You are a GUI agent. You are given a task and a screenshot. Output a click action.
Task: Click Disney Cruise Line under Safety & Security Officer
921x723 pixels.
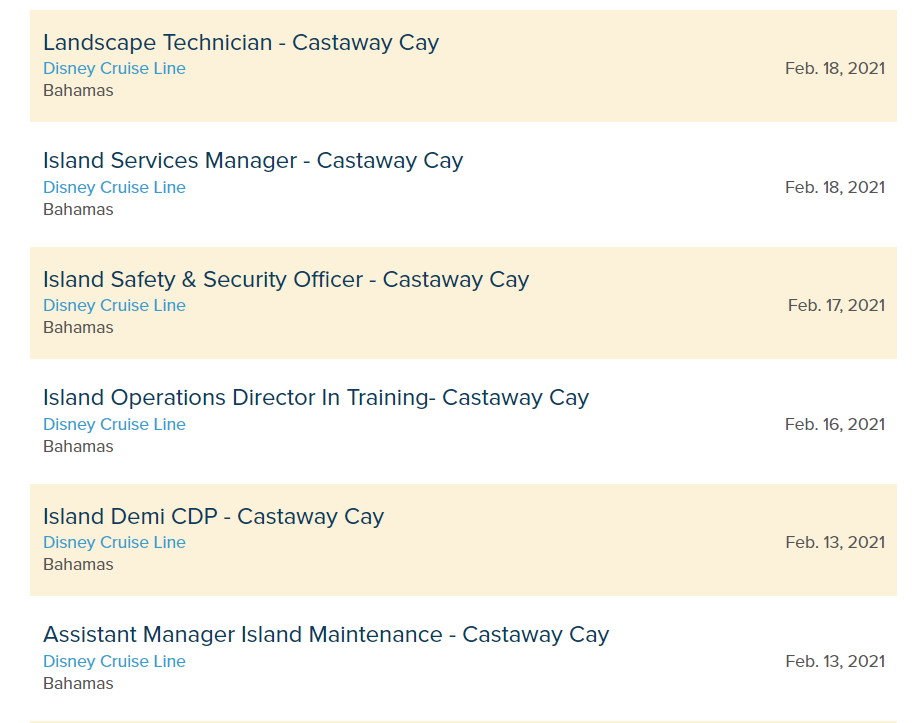pos(114,306)
